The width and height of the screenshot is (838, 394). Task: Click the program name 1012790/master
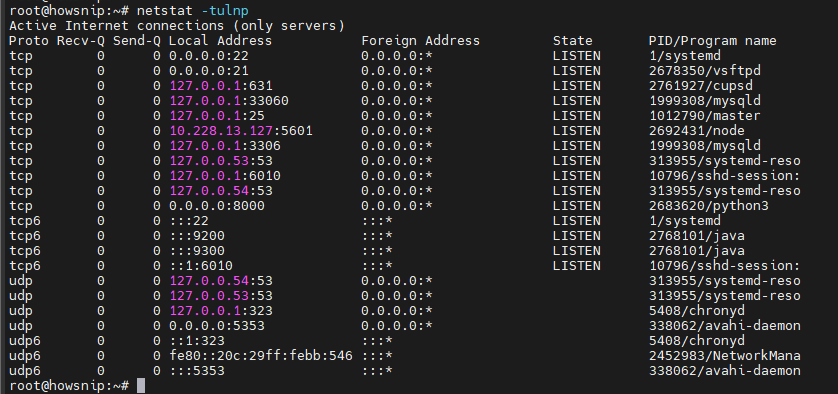tap(704, 115)
